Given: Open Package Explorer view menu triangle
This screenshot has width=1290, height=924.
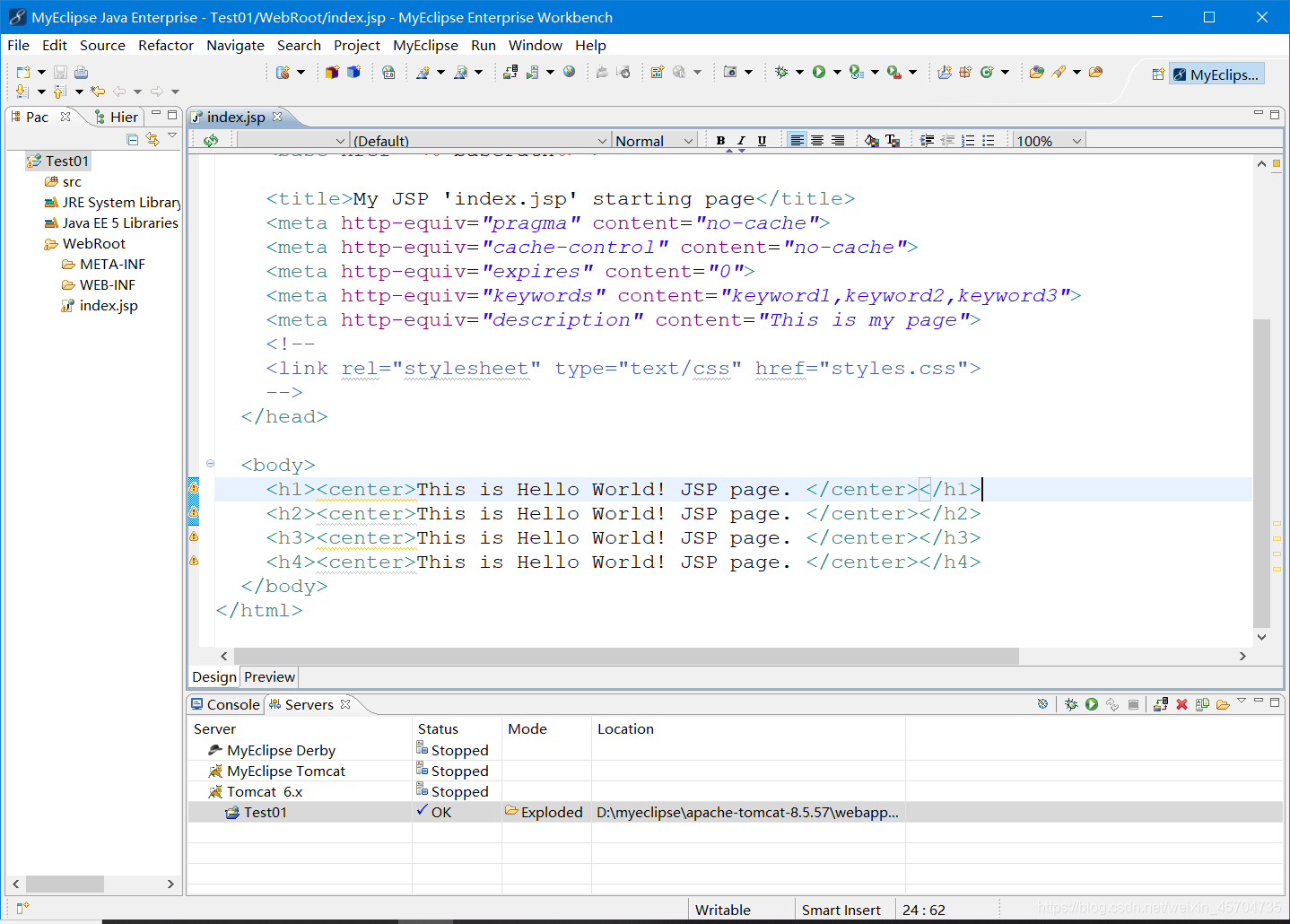Looking at the screenshot, I should coord(172,135).
